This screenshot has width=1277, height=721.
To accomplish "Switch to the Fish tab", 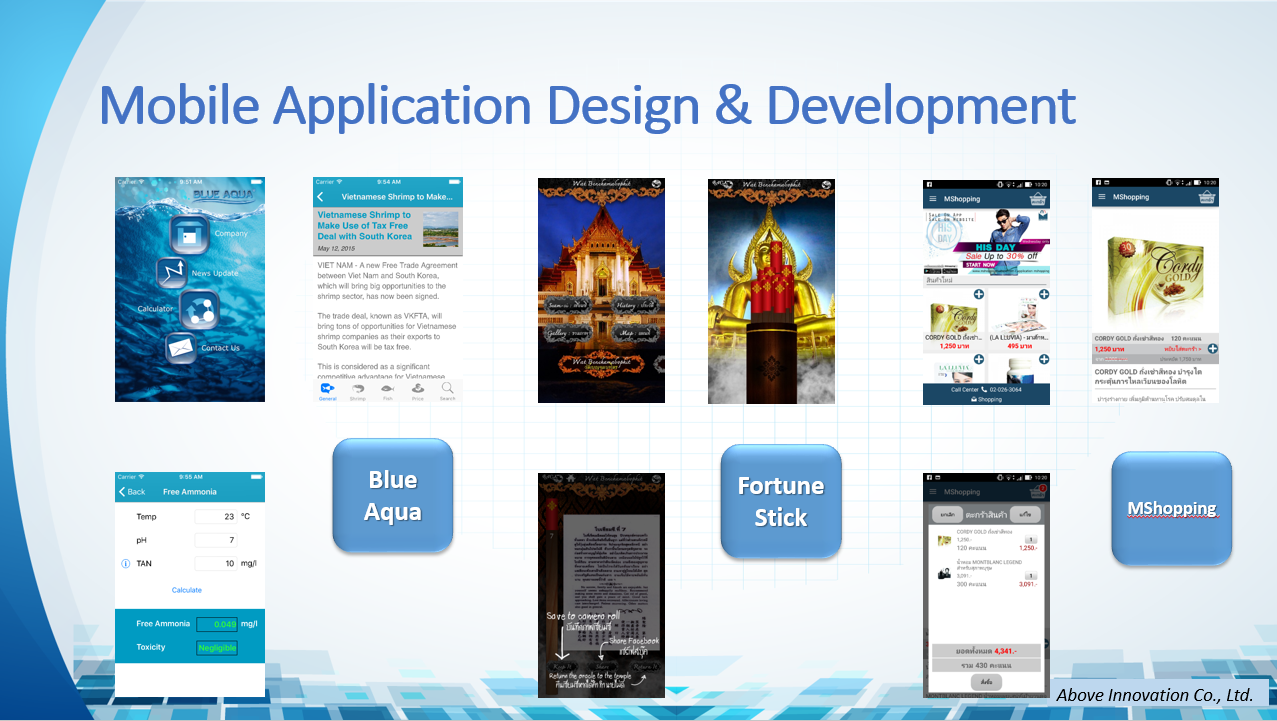I will tap(387, 391).
